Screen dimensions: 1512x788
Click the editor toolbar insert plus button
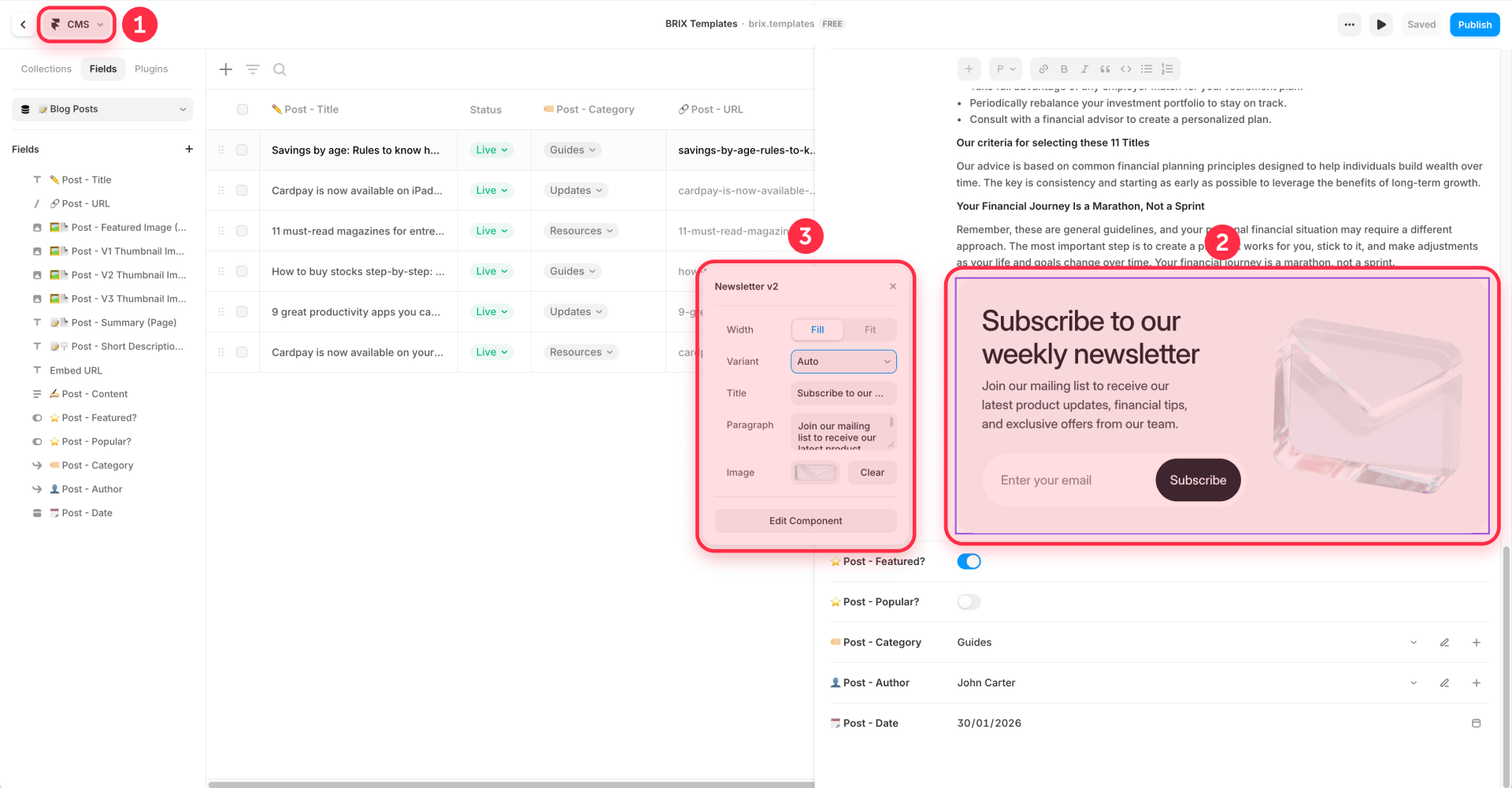969,69
